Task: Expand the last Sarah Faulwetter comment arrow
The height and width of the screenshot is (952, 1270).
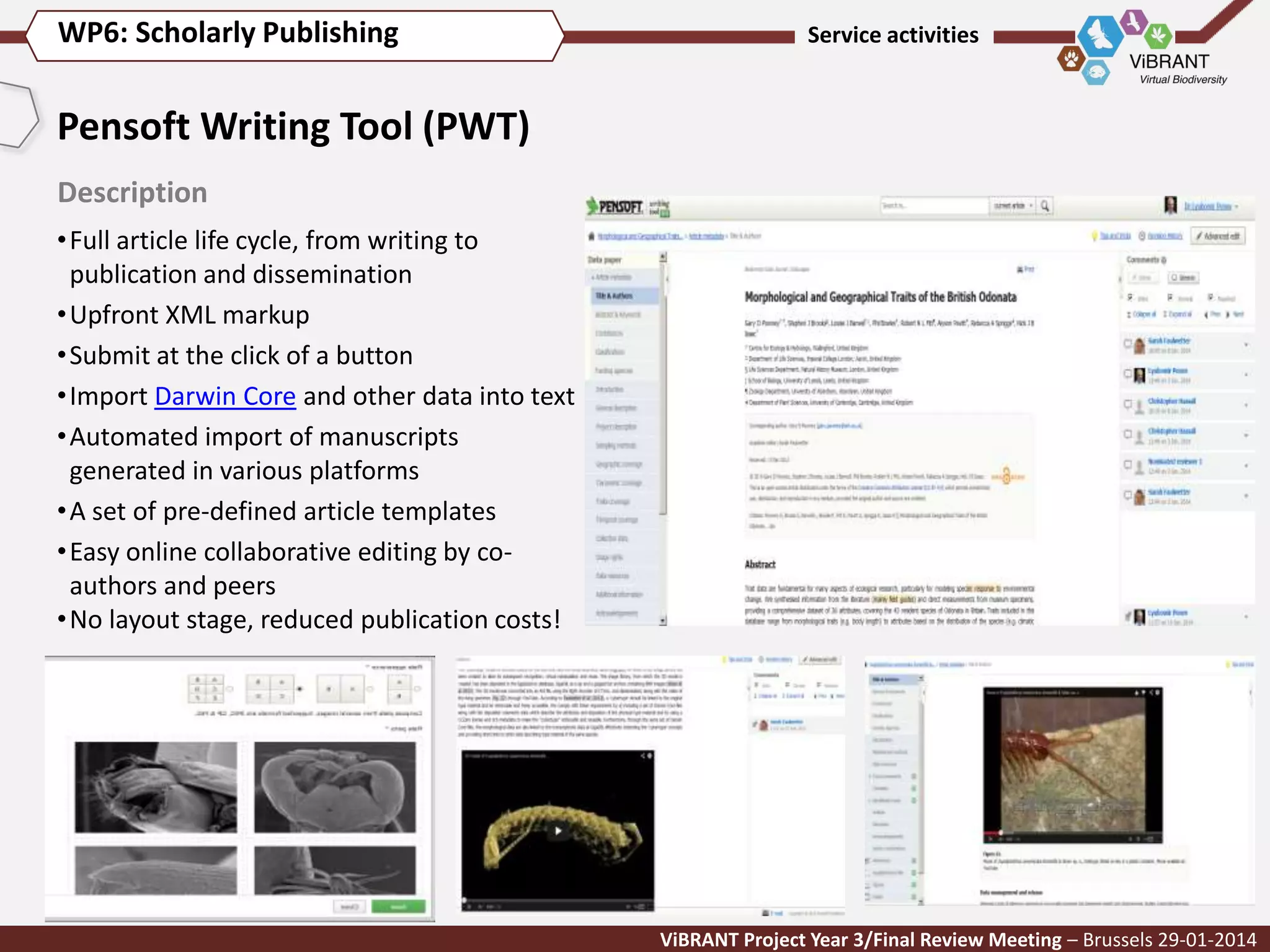Action: 1246,496
